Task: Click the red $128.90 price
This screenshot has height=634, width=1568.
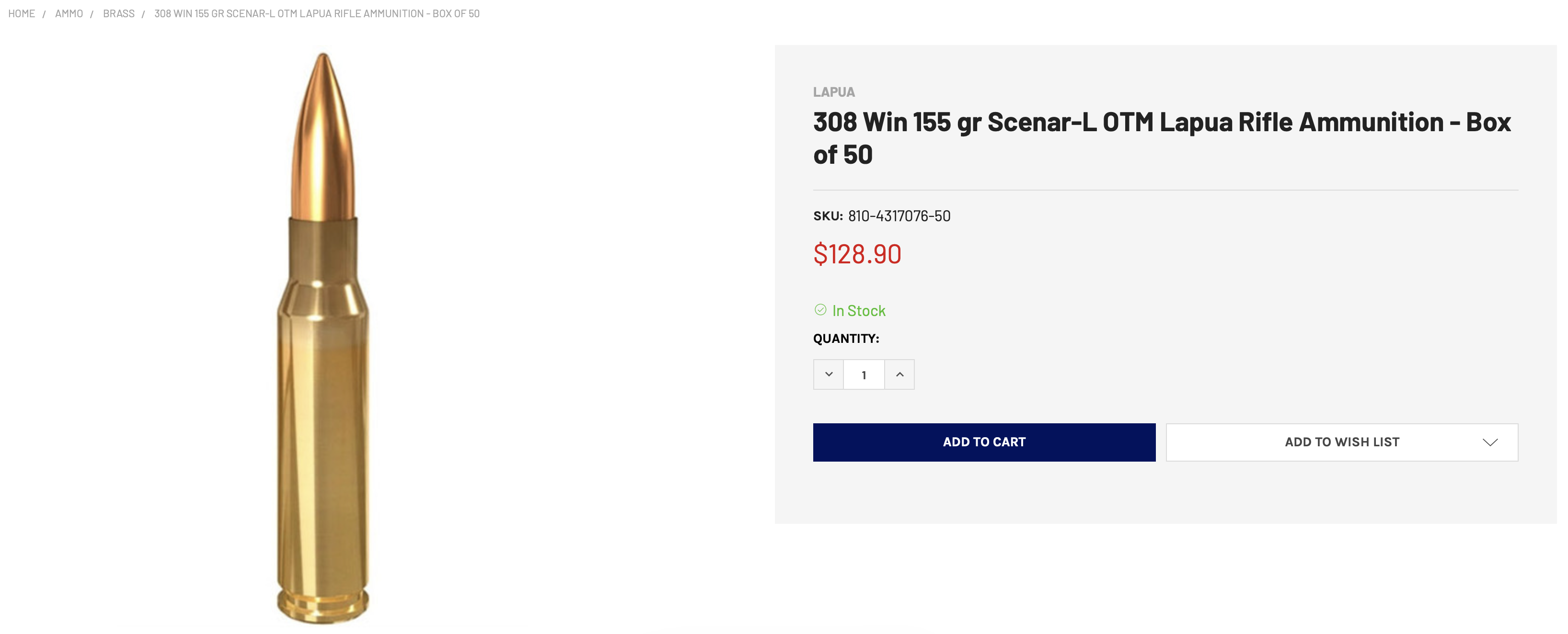Action: click(x=856, y=254)
